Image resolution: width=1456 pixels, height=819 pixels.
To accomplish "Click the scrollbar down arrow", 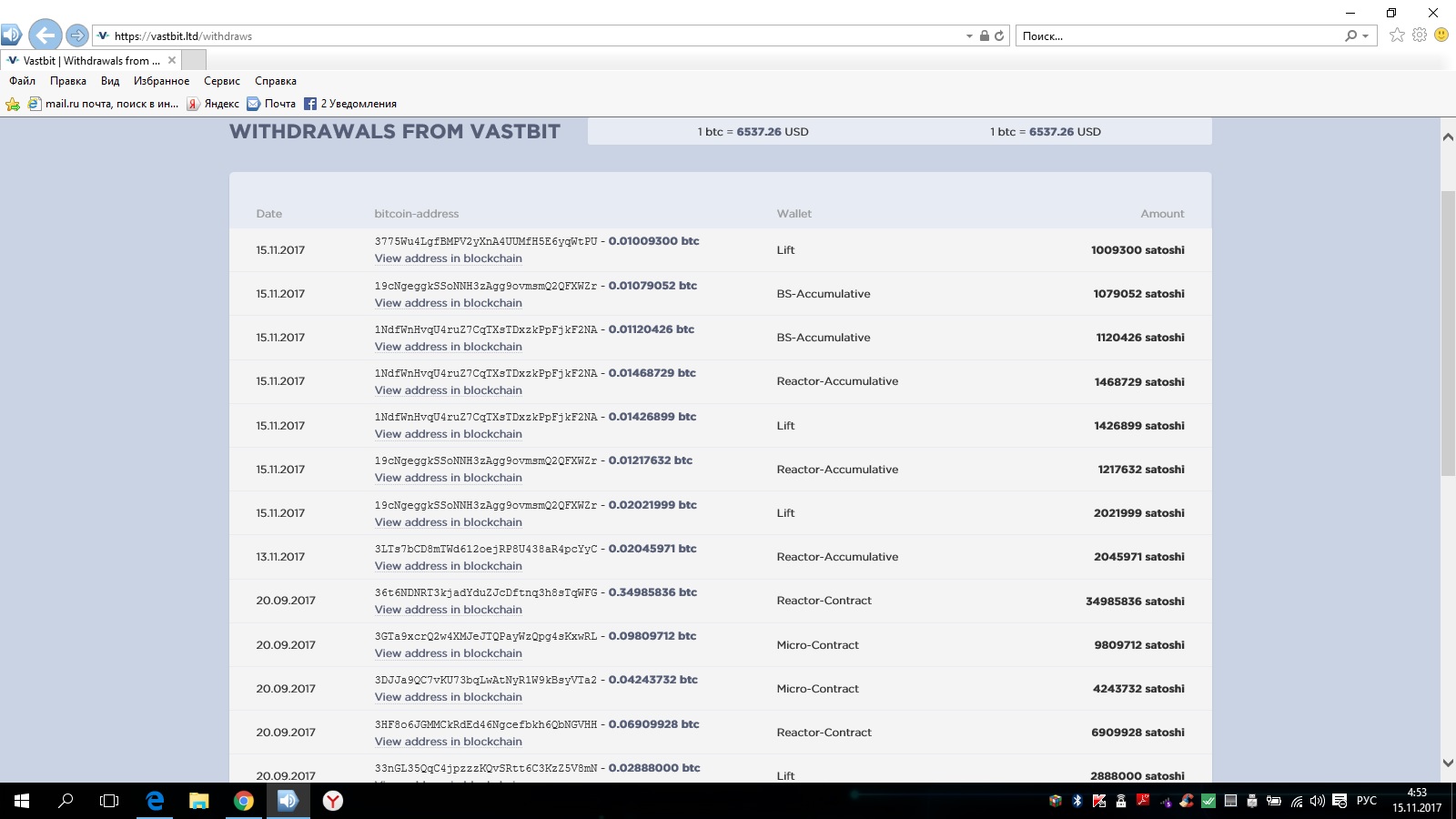I will click(1448, 763).
